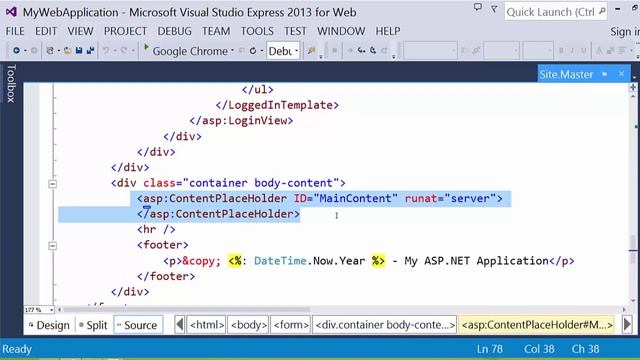Click the New Project toolbar icon

(50, 51)
